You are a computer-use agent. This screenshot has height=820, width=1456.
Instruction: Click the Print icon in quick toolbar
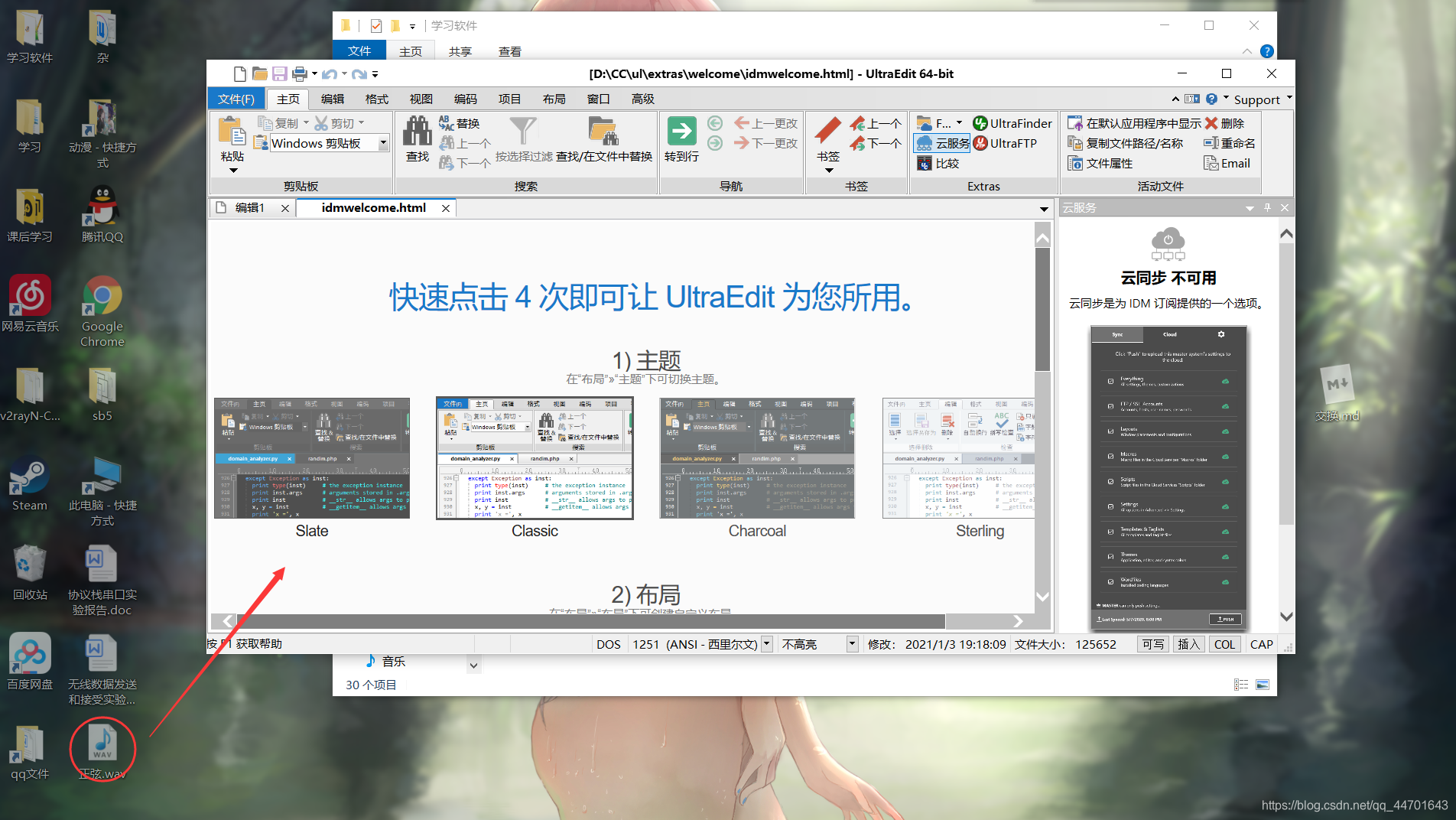300,74
